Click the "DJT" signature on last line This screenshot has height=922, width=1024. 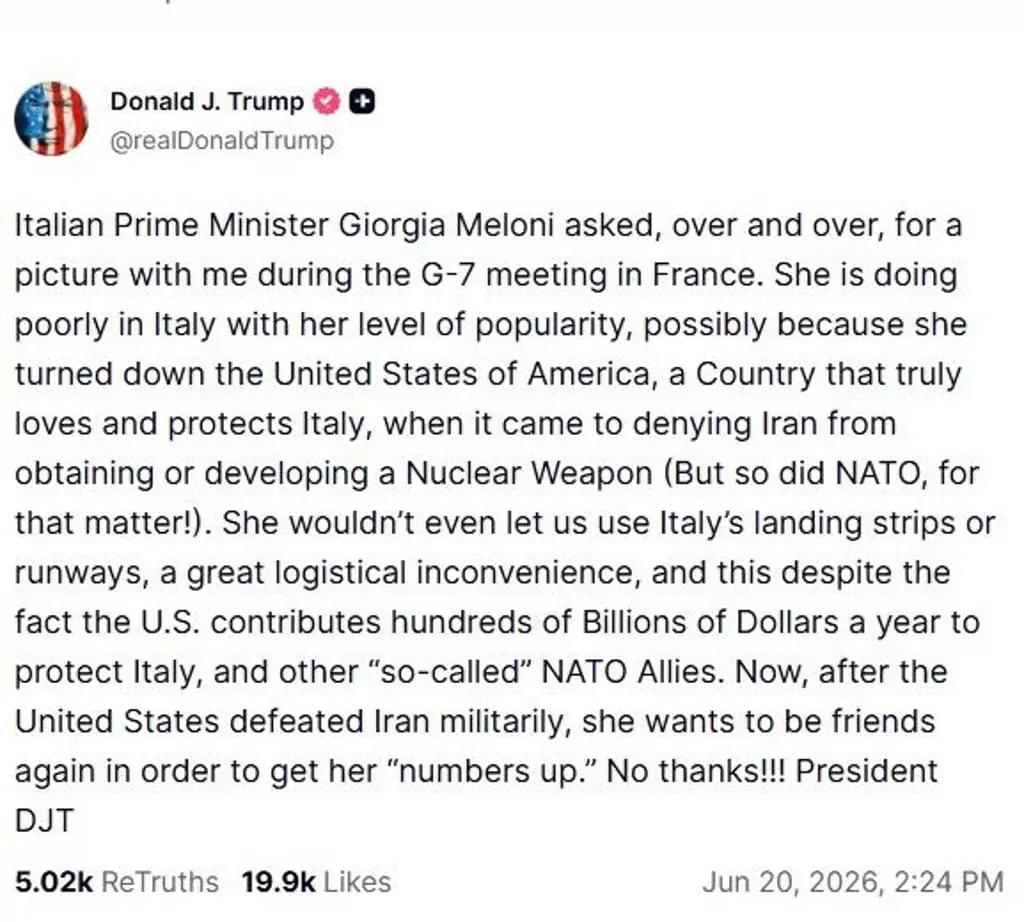pyautogui.click(x=44, y=821)
